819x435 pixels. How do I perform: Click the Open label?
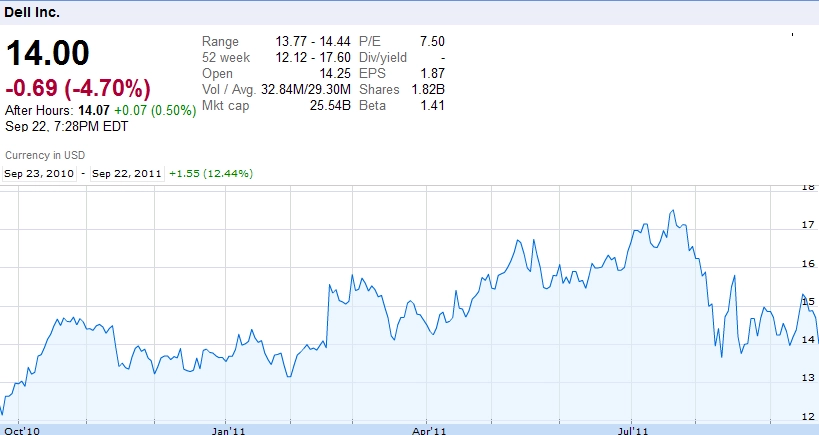pos(217,74)
